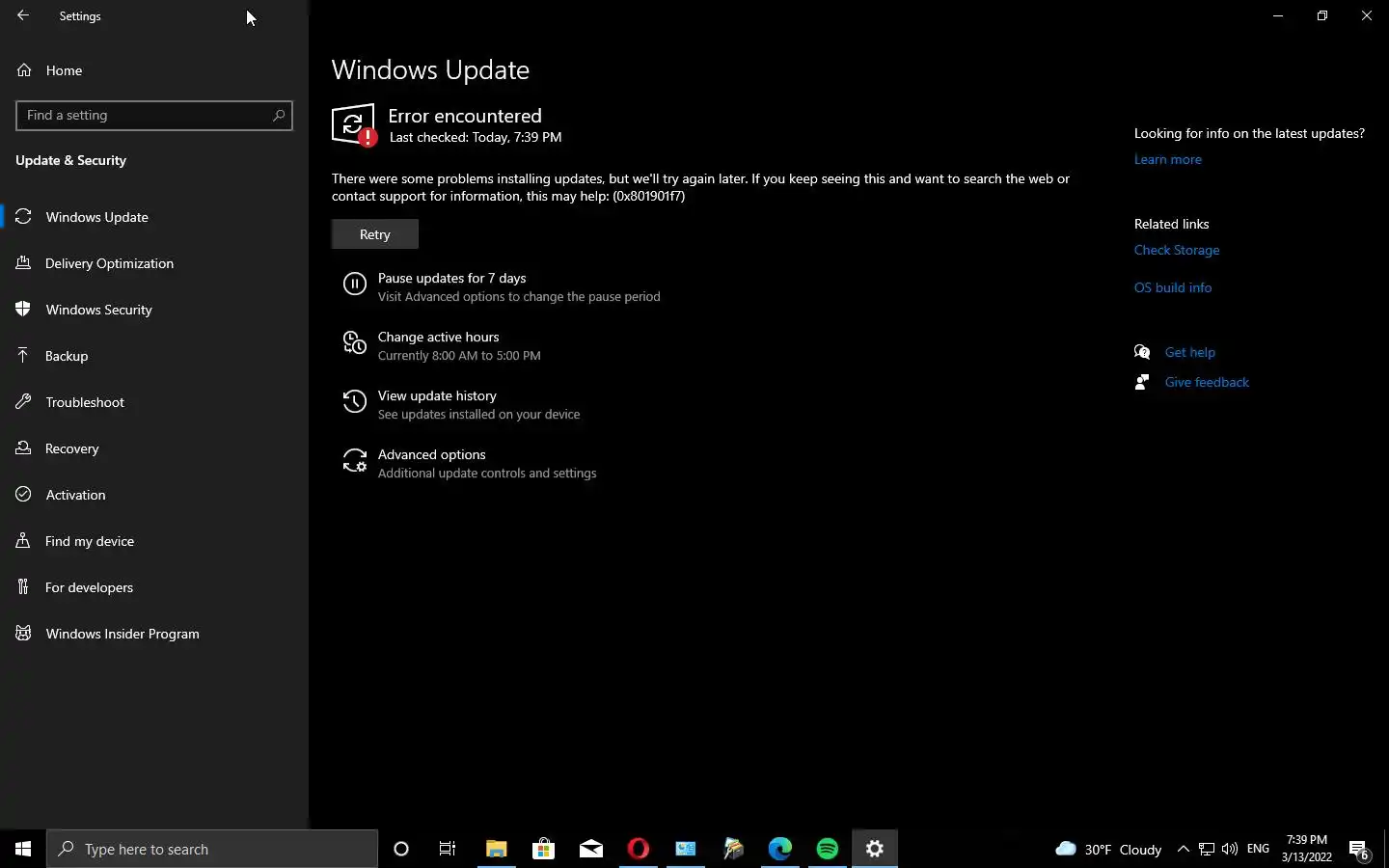Show hidden system tray icons
Screen dimensions: 1389x868
click(1184, 849)
